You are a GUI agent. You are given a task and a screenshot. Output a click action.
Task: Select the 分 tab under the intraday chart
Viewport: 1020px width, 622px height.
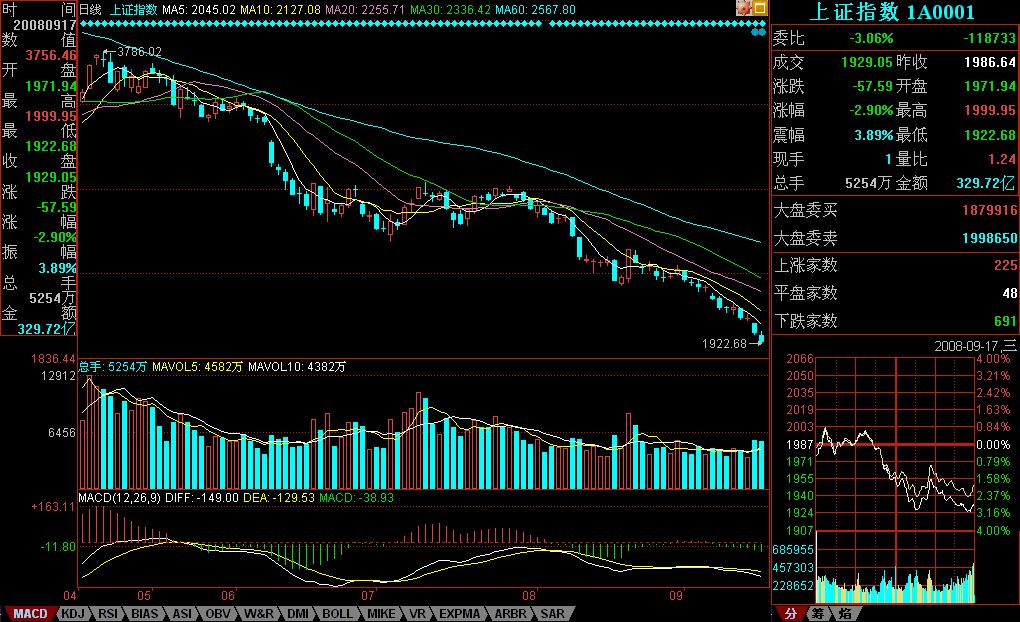[x=790, y=613]
